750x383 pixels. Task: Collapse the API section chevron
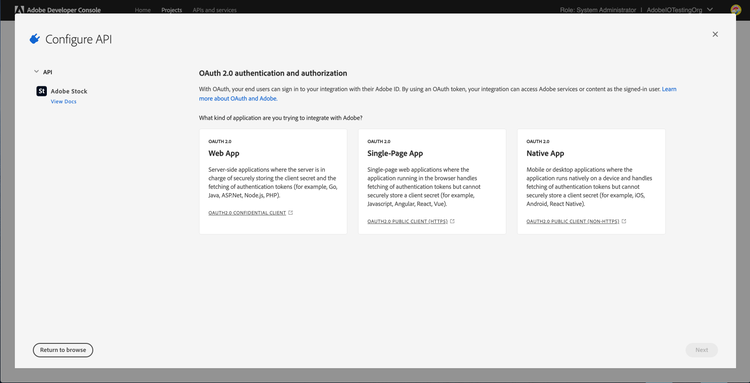pos(36,72)
